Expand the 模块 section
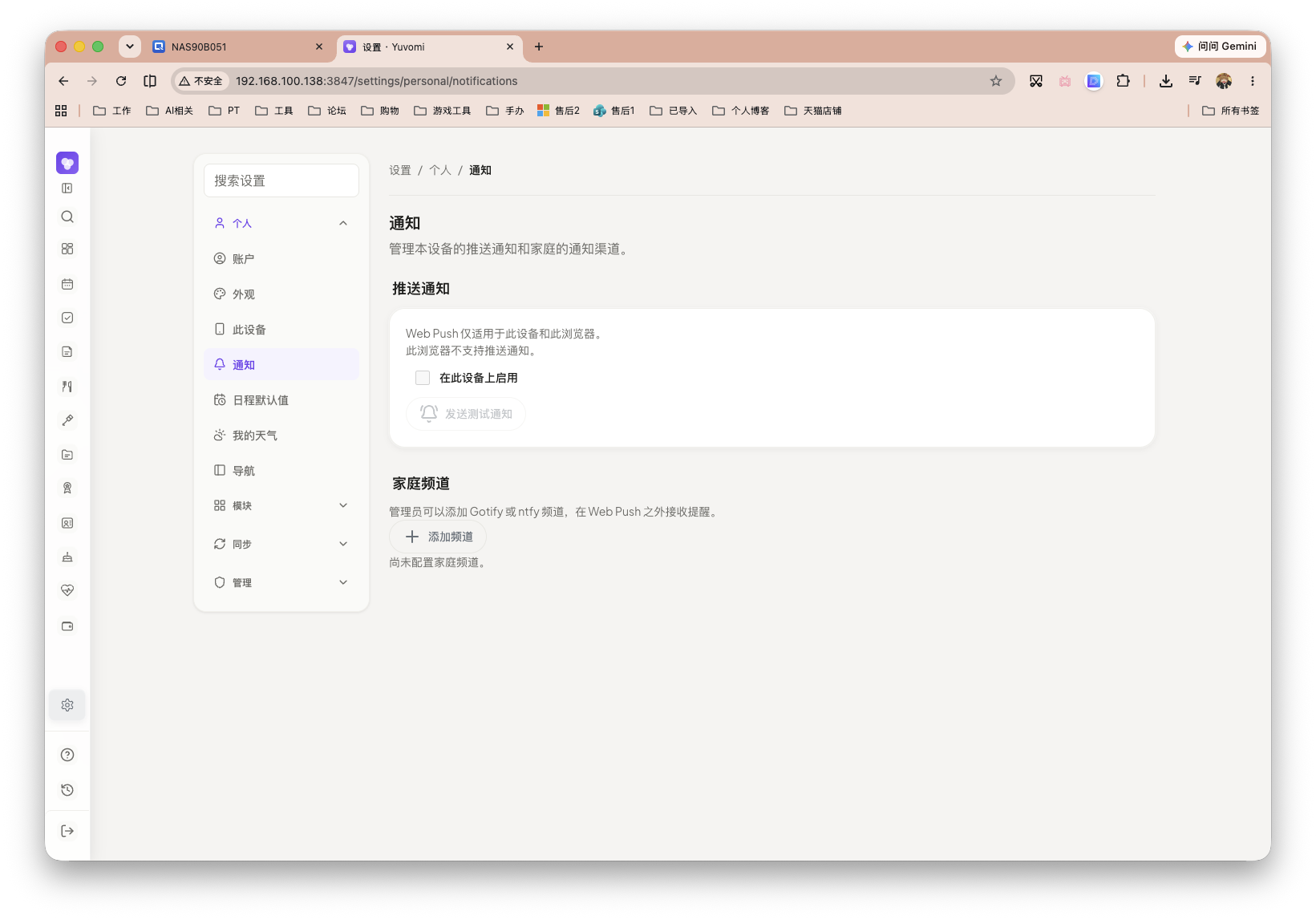The width and height of the screenshot is (1316, 920). tap(281, 505)
